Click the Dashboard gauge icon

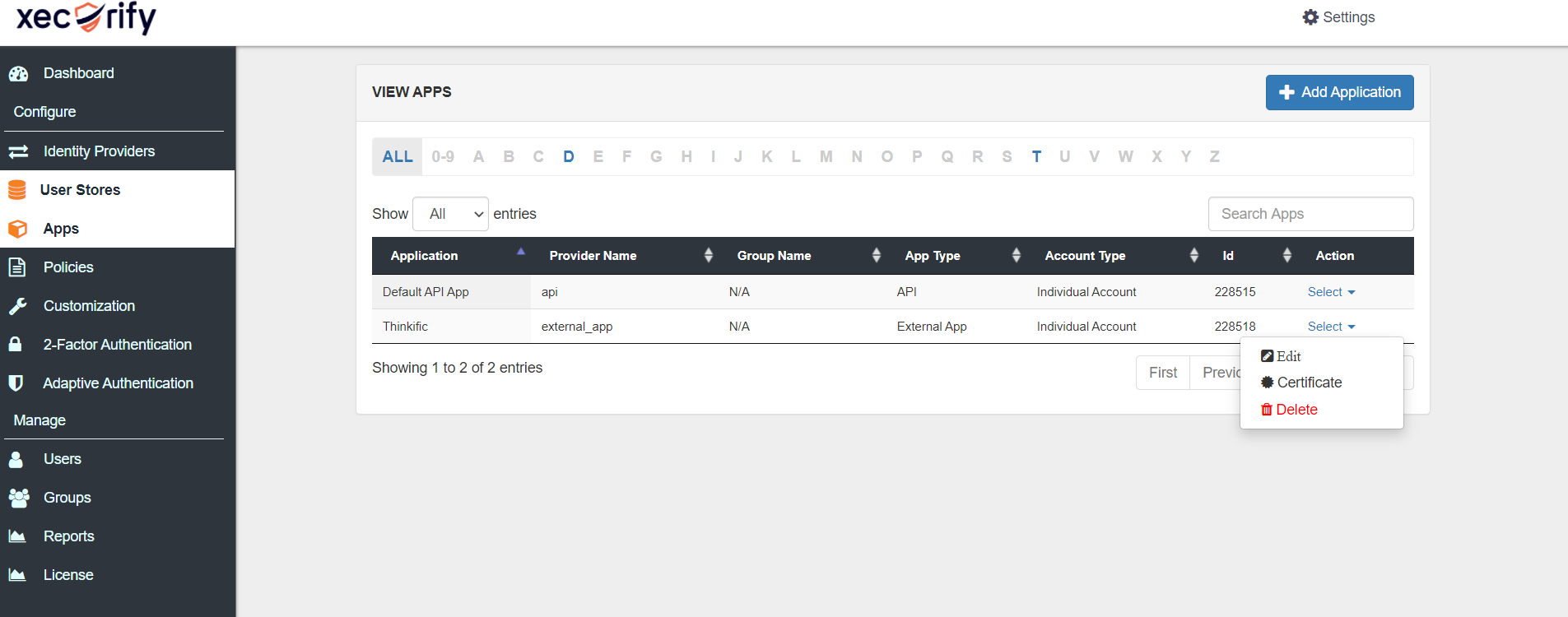click(18, 74)
